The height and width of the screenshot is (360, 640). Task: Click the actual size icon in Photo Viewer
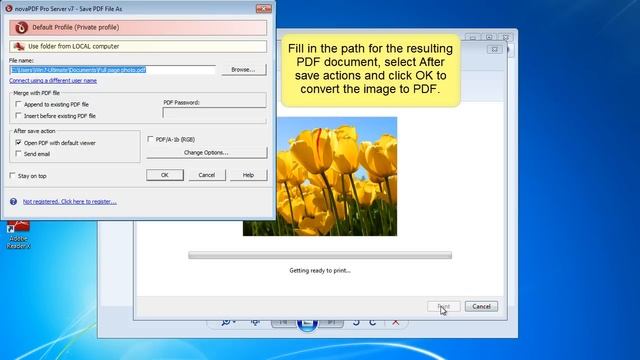click(x=256, y=322)
